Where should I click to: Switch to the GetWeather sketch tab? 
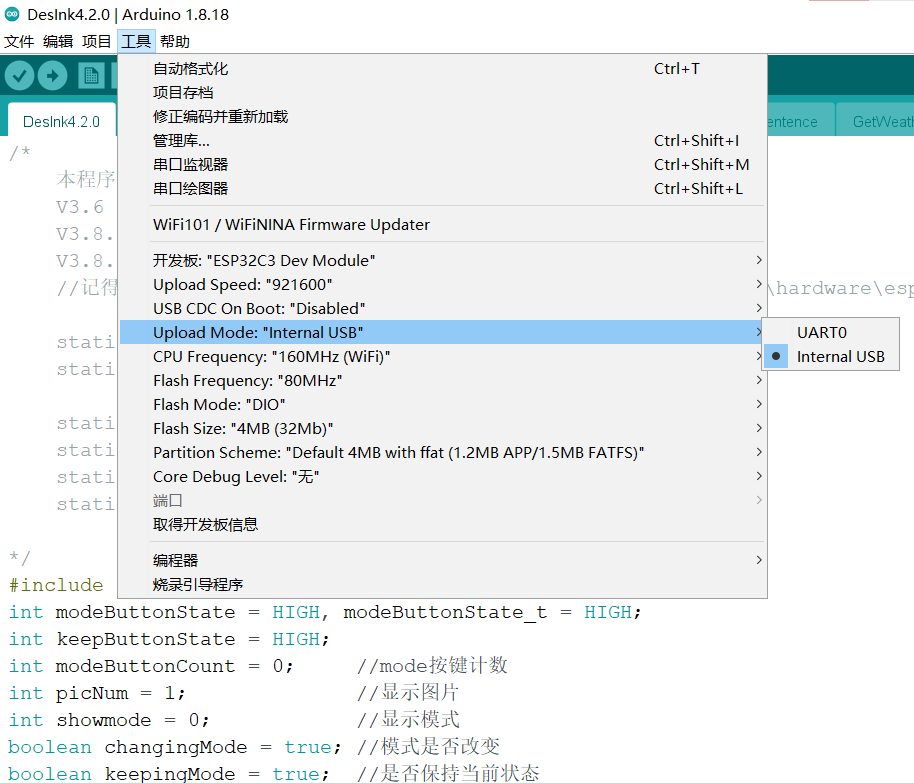pyautogui.click(x=876, y=121)
